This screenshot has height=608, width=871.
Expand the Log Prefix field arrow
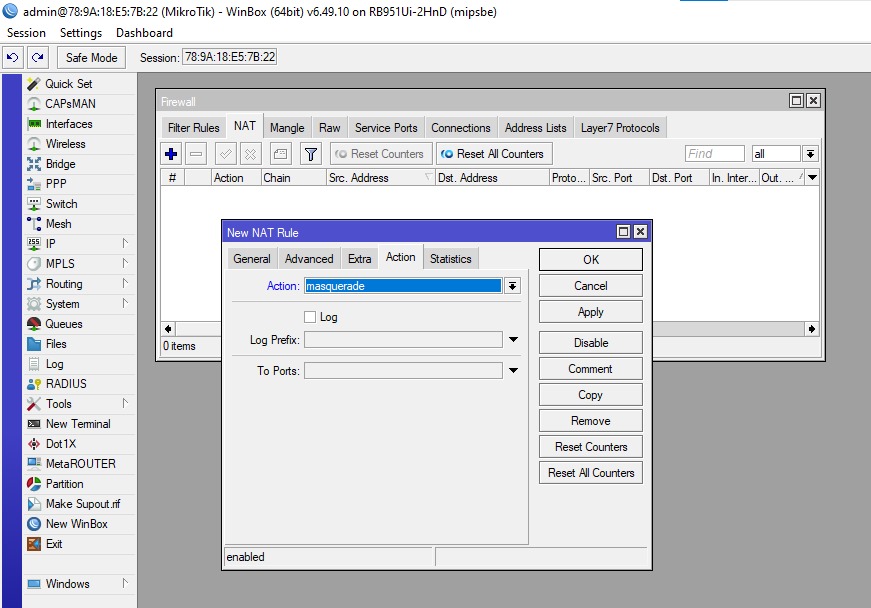(x=513, y=339)
